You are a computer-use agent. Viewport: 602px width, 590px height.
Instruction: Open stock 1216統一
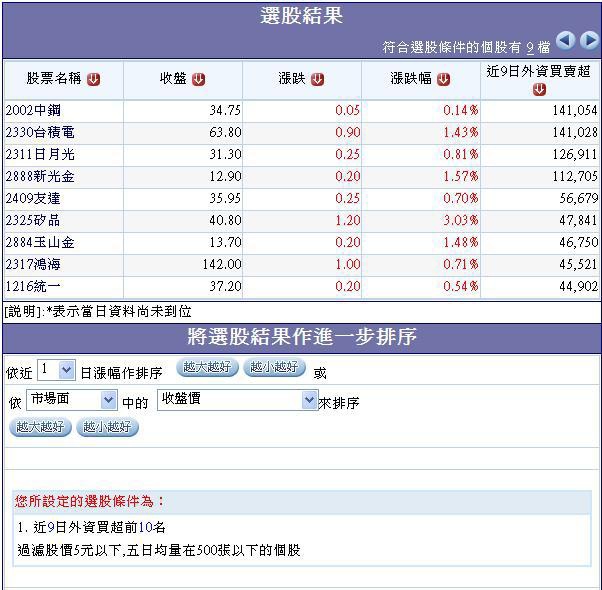pos(33,286)
